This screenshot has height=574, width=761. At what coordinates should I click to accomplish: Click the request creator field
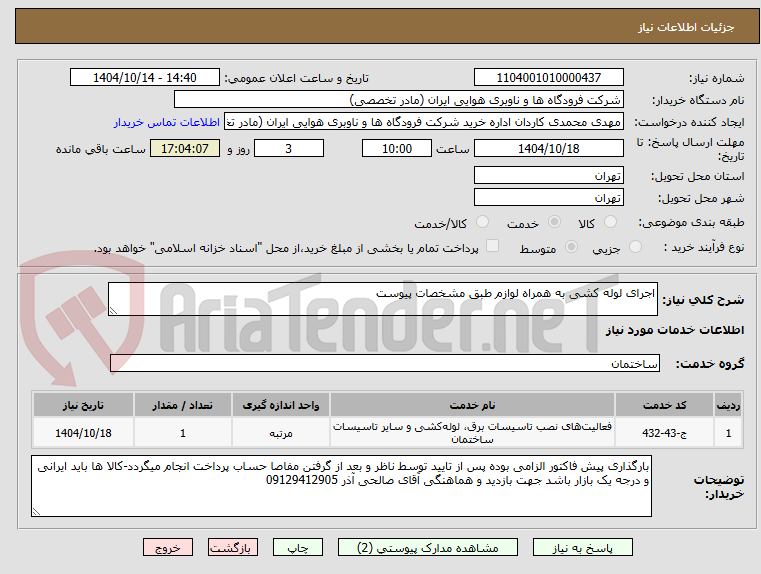pos(424,122)
